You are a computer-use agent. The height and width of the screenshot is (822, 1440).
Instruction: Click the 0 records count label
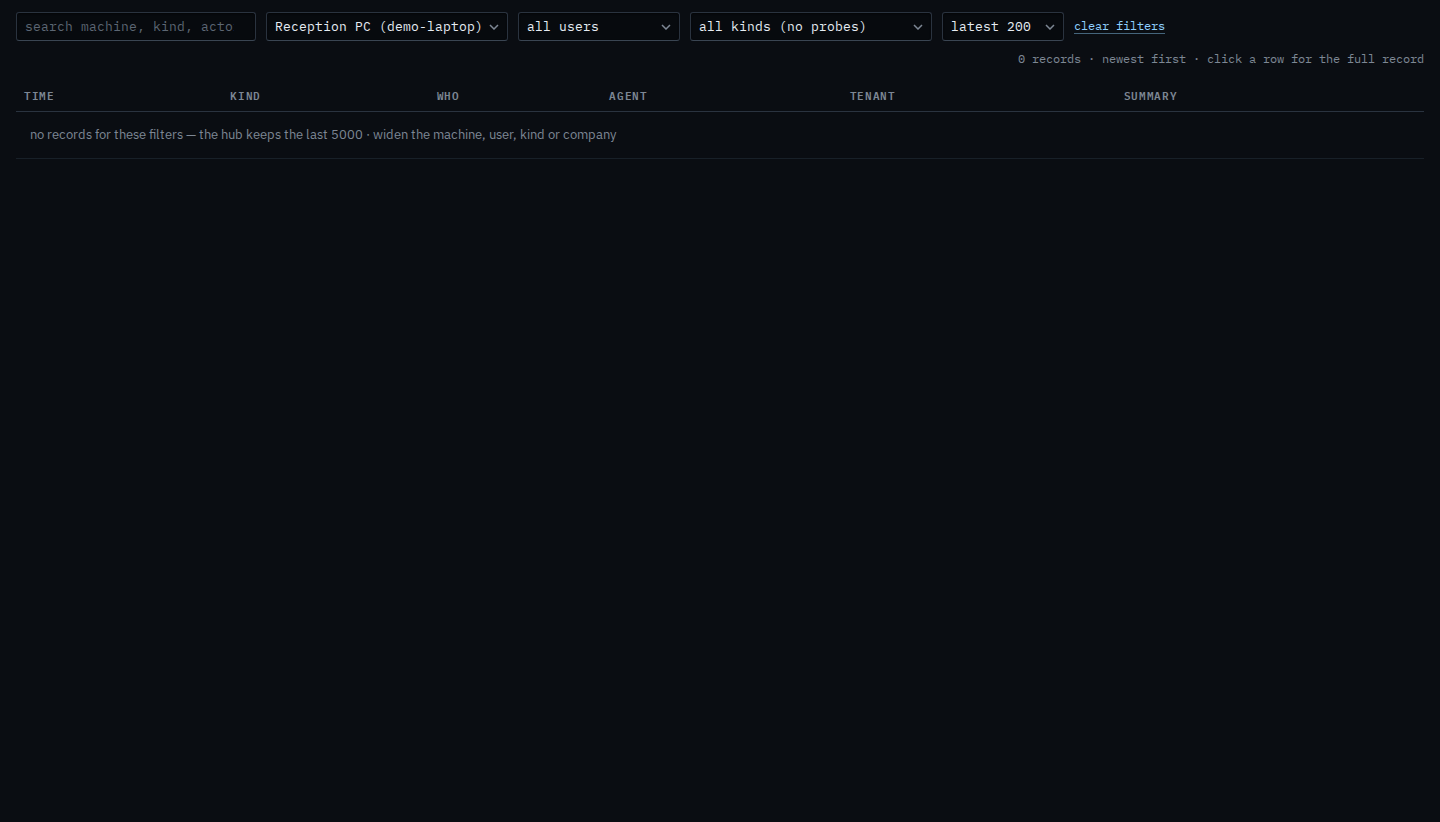[x=1049, y=59]
